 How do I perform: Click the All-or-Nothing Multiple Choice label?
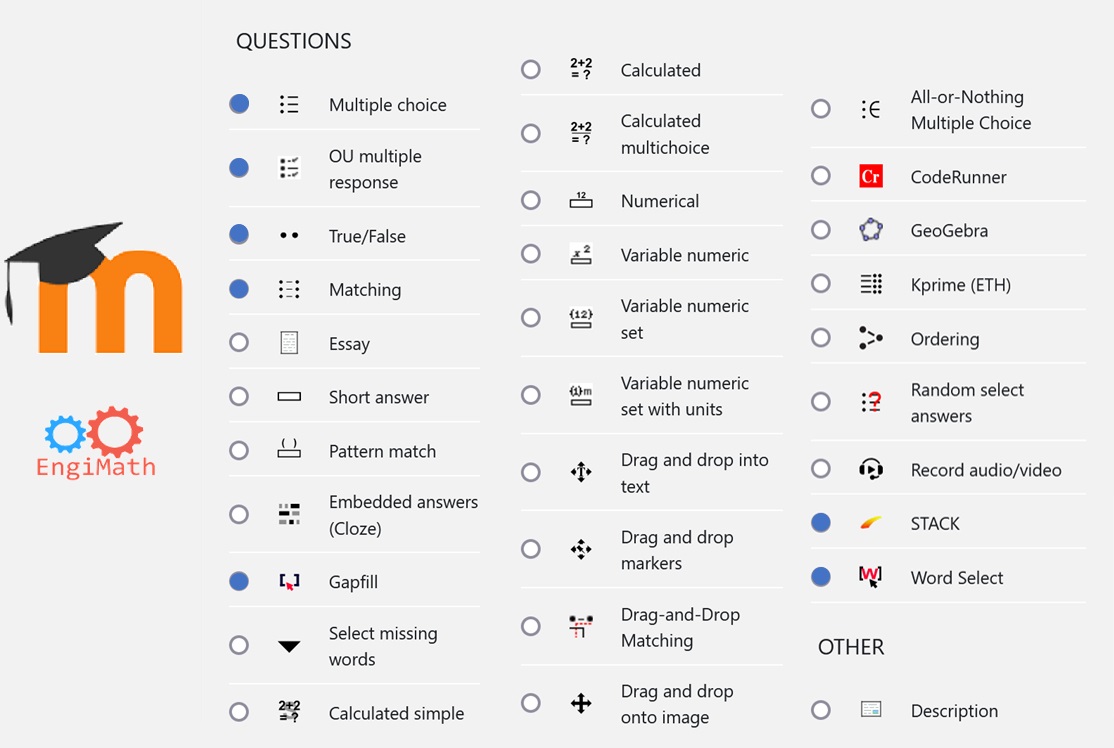970,110
